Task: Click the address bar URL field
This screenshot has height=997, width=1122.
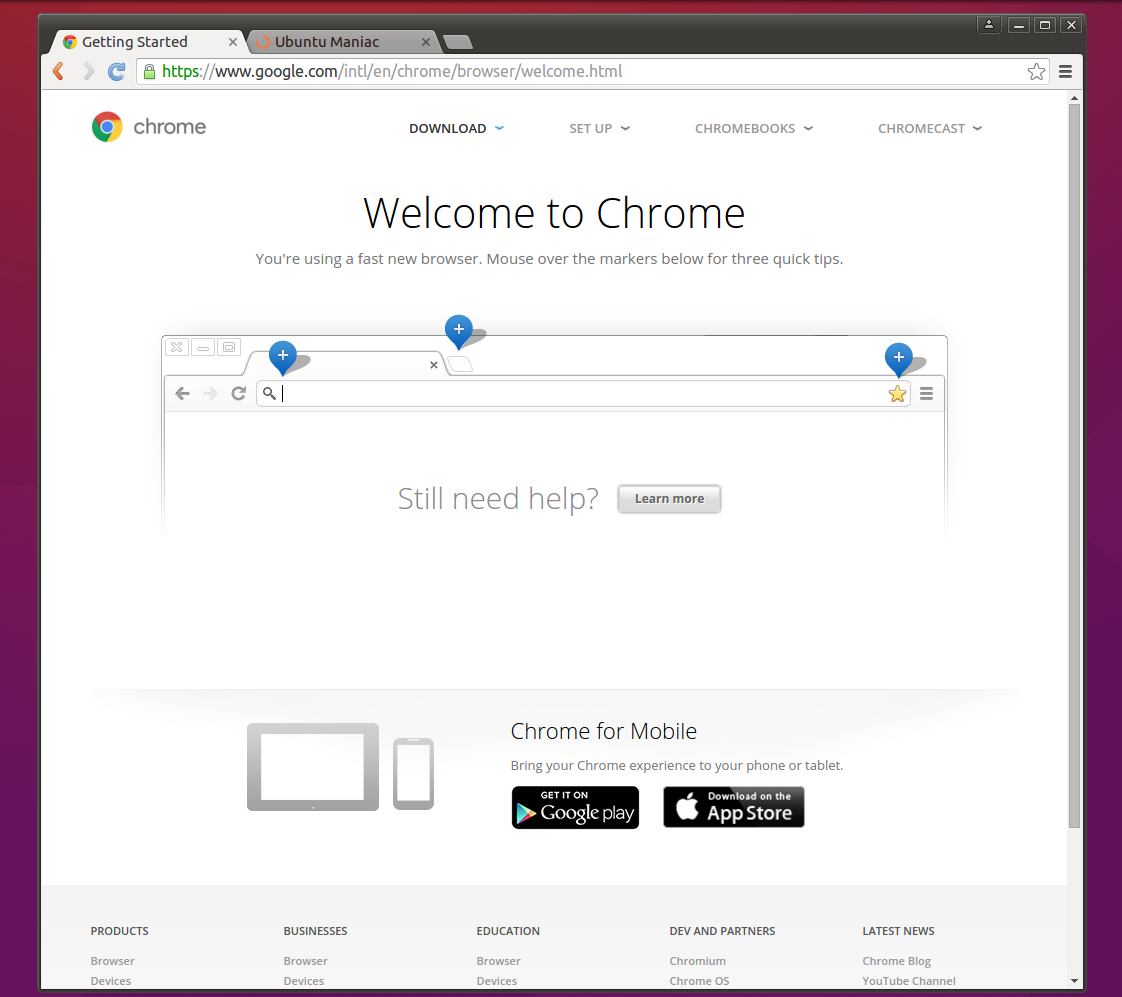Action: coord(592,72)
